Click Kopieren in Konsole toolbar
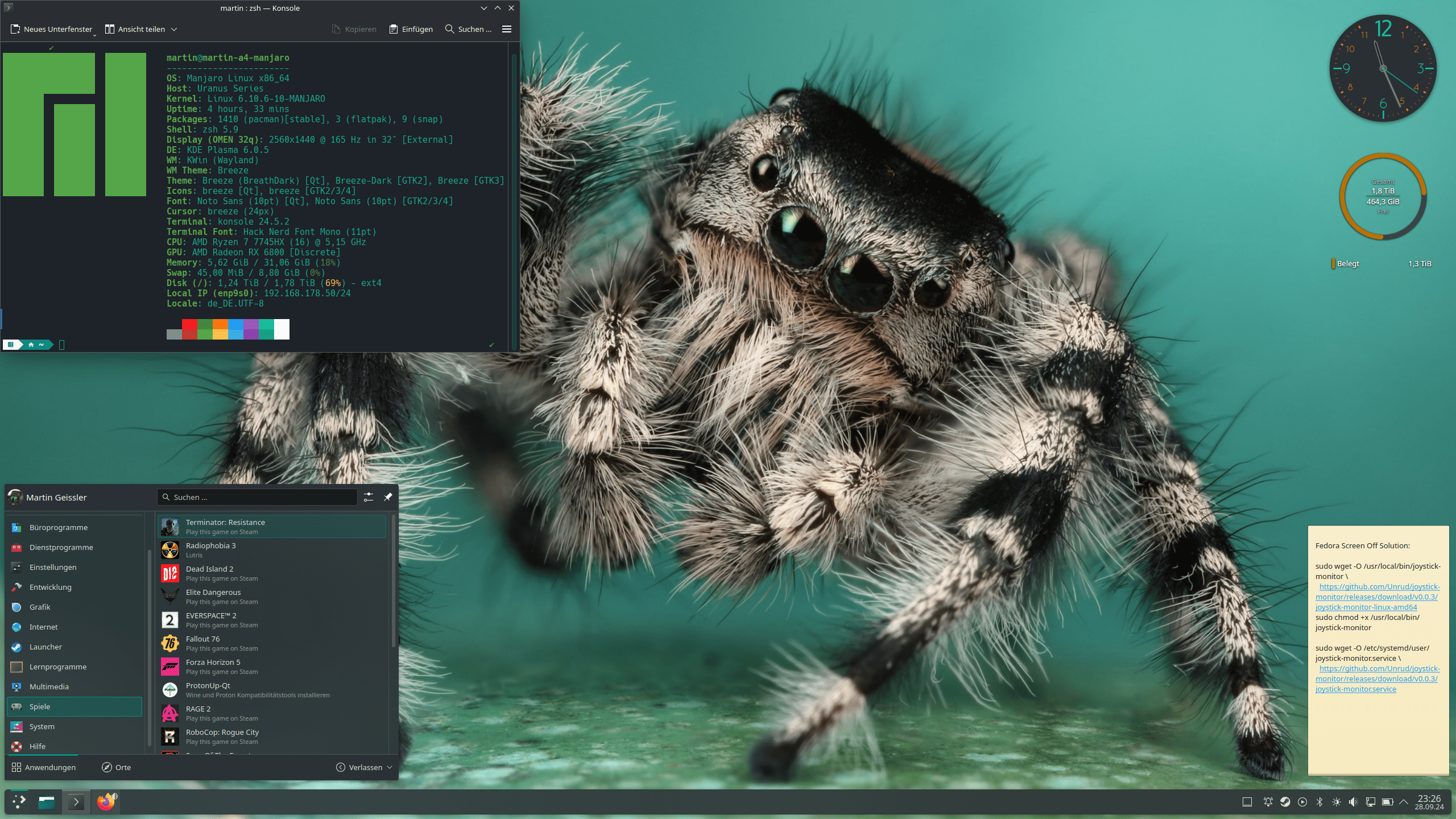Viewport: 1456px width, 819px height. coord(354,29)
